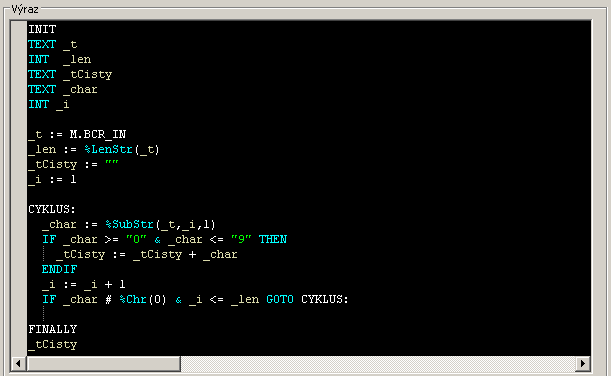Screen dimensions: 611x376
Task: Click the left scroll arrow of horizontal scrollbar
Action: [18, 364]
